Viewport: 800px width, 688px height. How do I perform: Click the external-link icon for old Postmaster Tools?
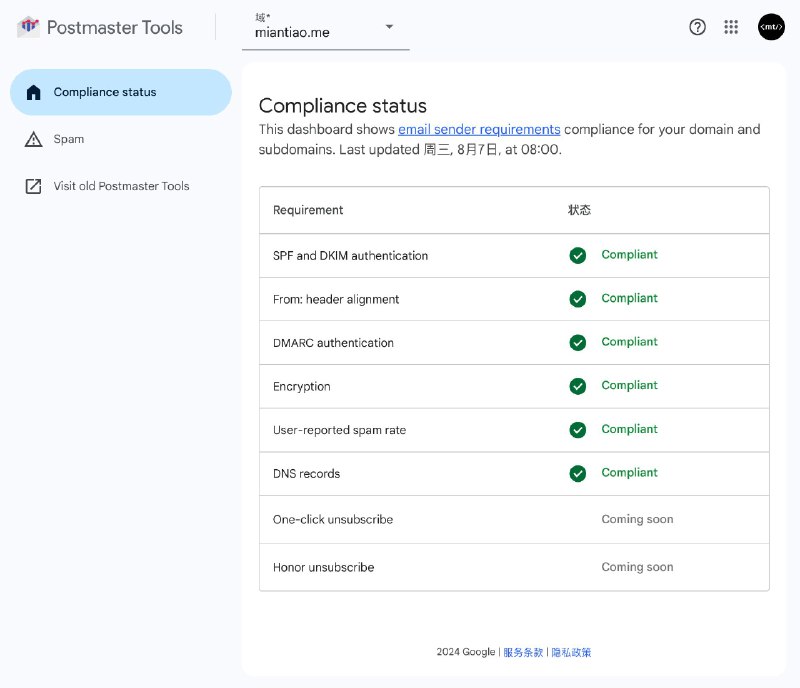(x=33, y=186)
